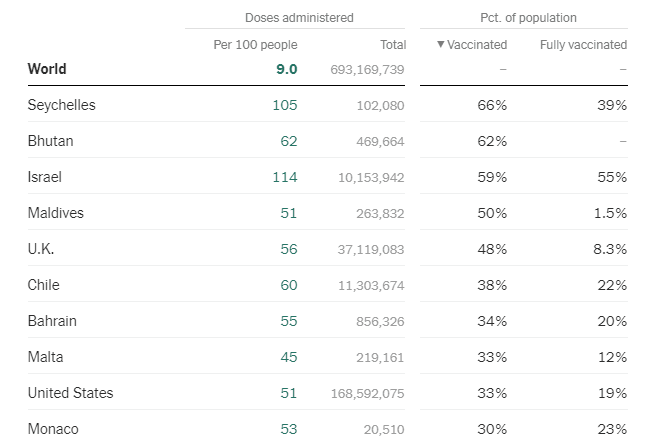Select Chile from the table

pyautogui.click(x=44, y=285)
